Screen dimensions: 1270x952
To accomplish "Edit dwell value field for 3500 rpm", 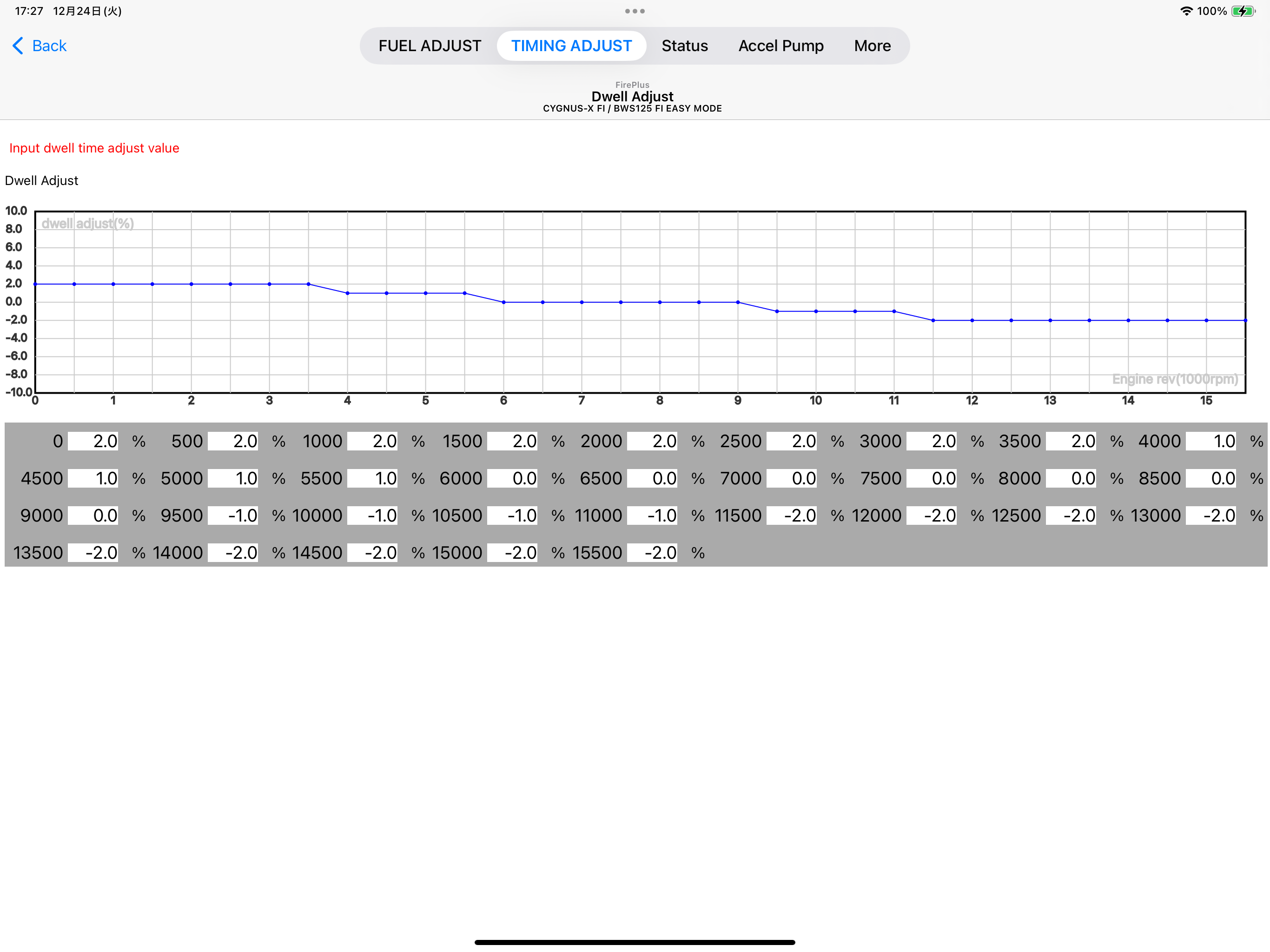I will 1072,441.
